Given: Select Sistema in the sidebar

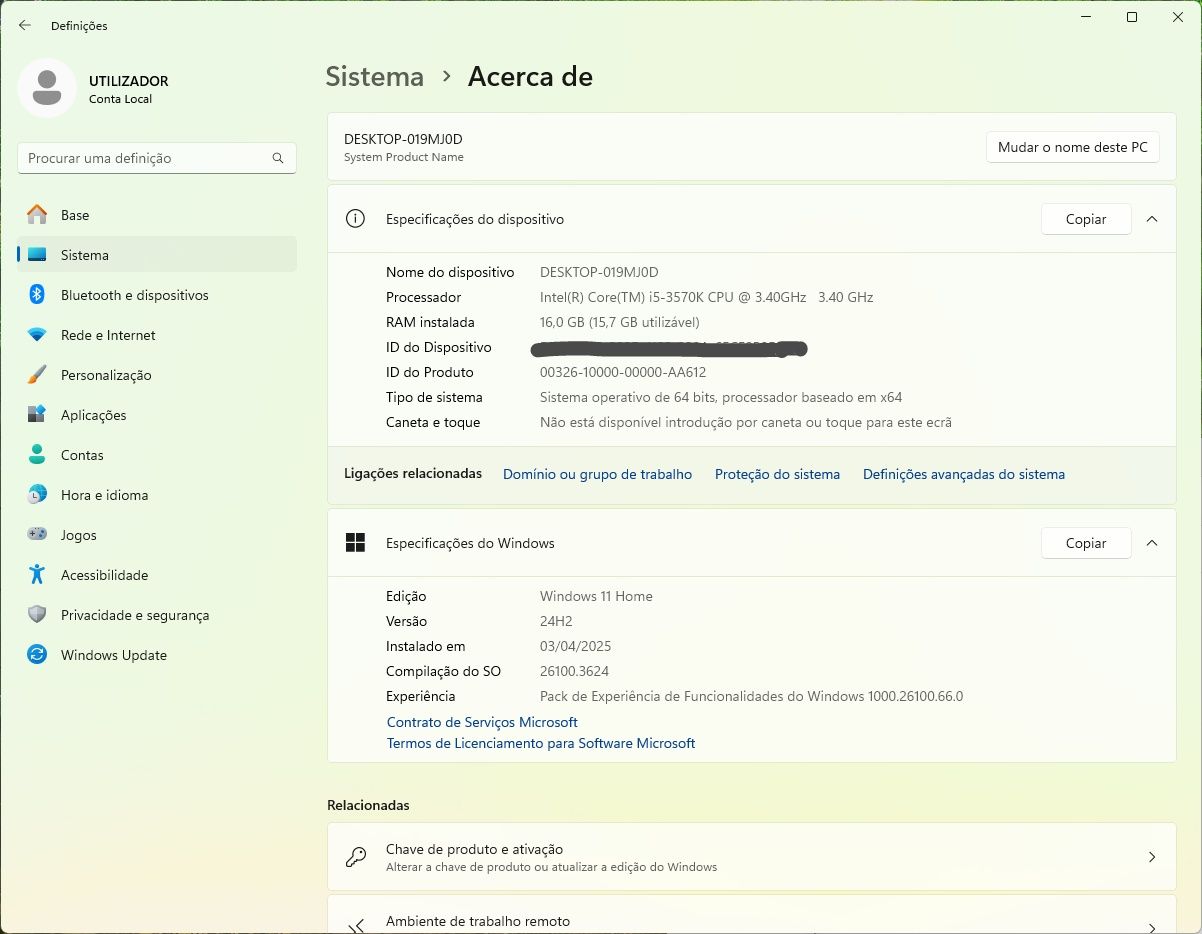Looking at the screenshot, I should (x=157, y=255).
